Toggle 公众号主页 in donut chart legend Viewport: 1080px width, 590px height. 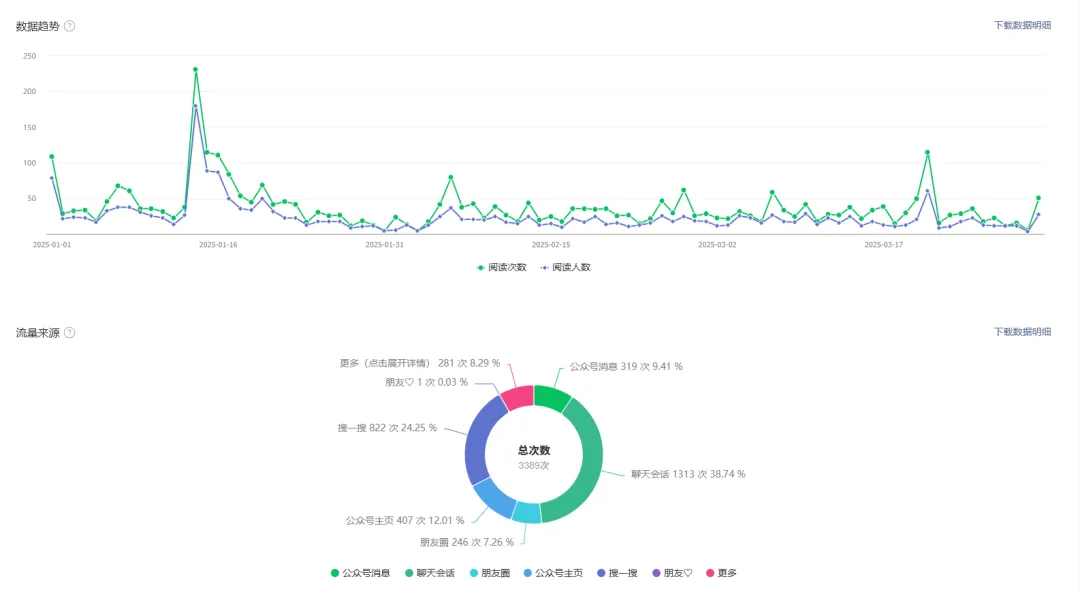coord(553,573)
